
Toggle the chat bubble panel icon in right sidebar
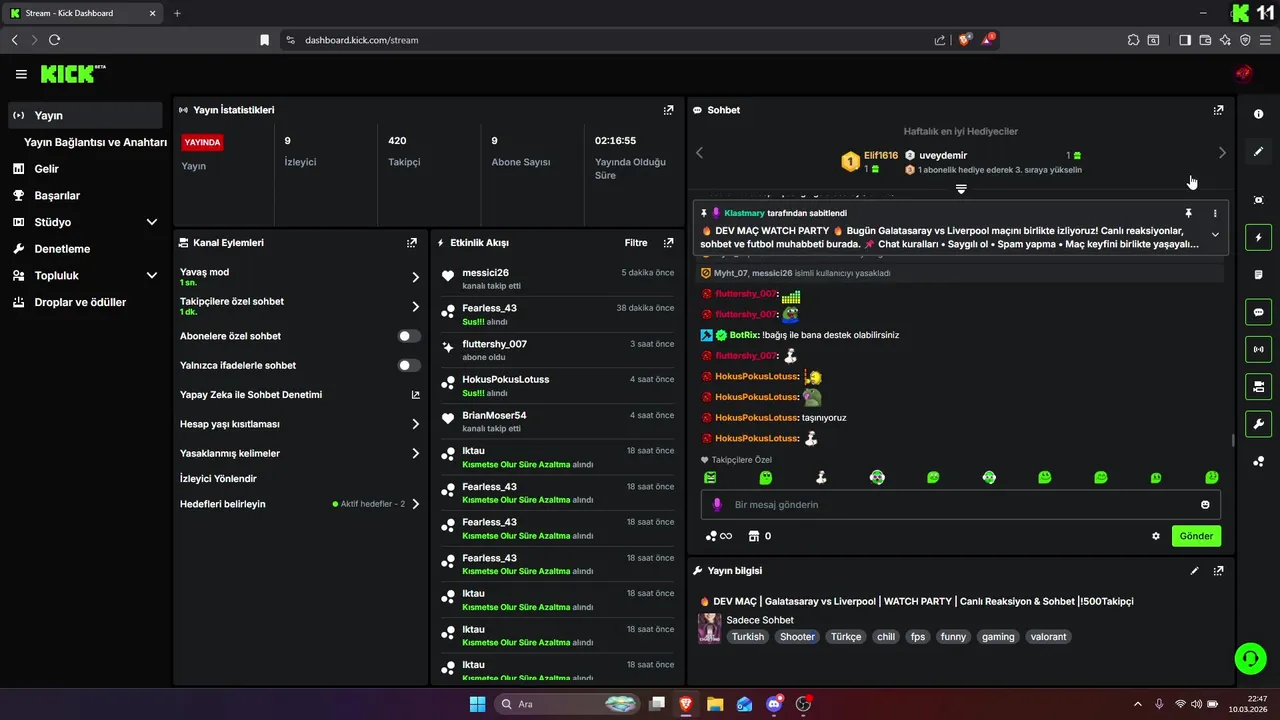pyautogui.click(x=1258, y=312)
